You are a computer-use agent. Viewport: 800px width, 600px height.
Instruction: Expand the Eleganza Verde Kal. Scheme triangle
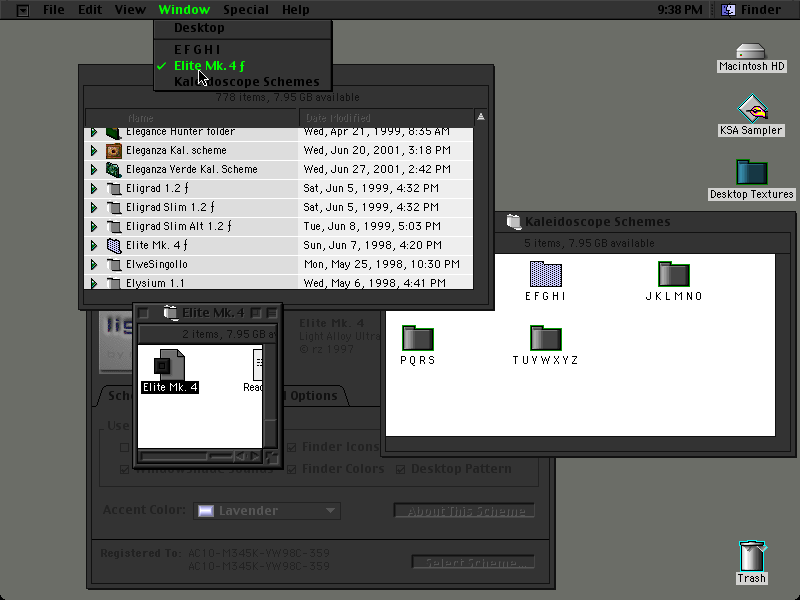94,169
